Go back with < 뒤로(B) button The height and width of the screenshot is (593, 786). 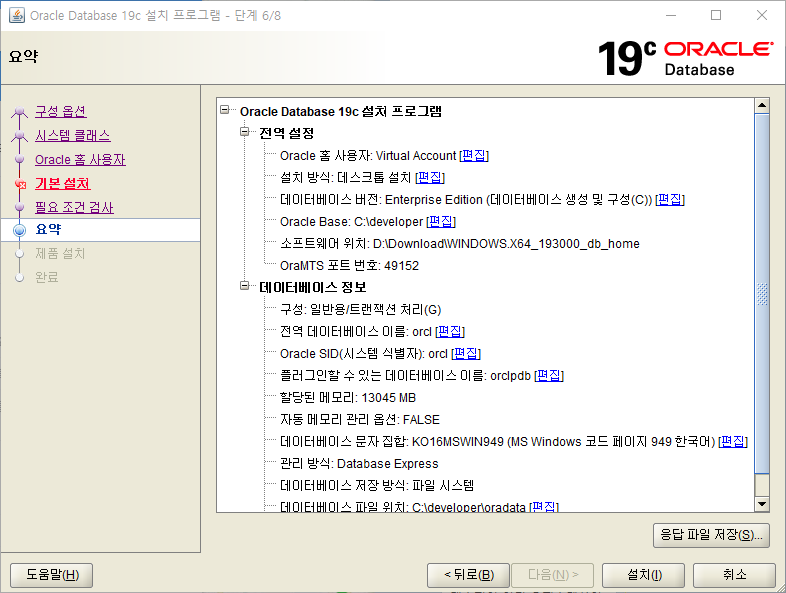(x=468, y=574)
